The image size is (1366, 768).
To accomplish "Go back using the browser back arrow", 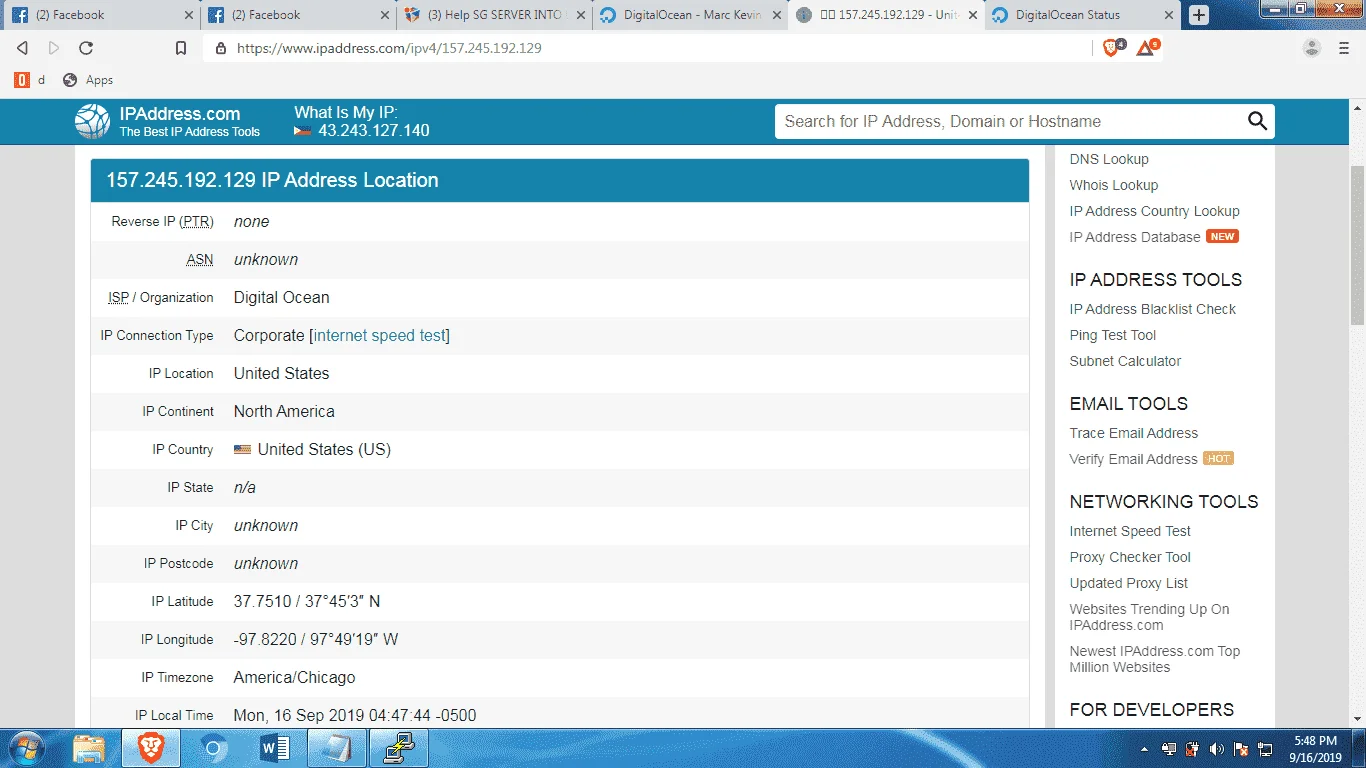I will pos(22,48).
